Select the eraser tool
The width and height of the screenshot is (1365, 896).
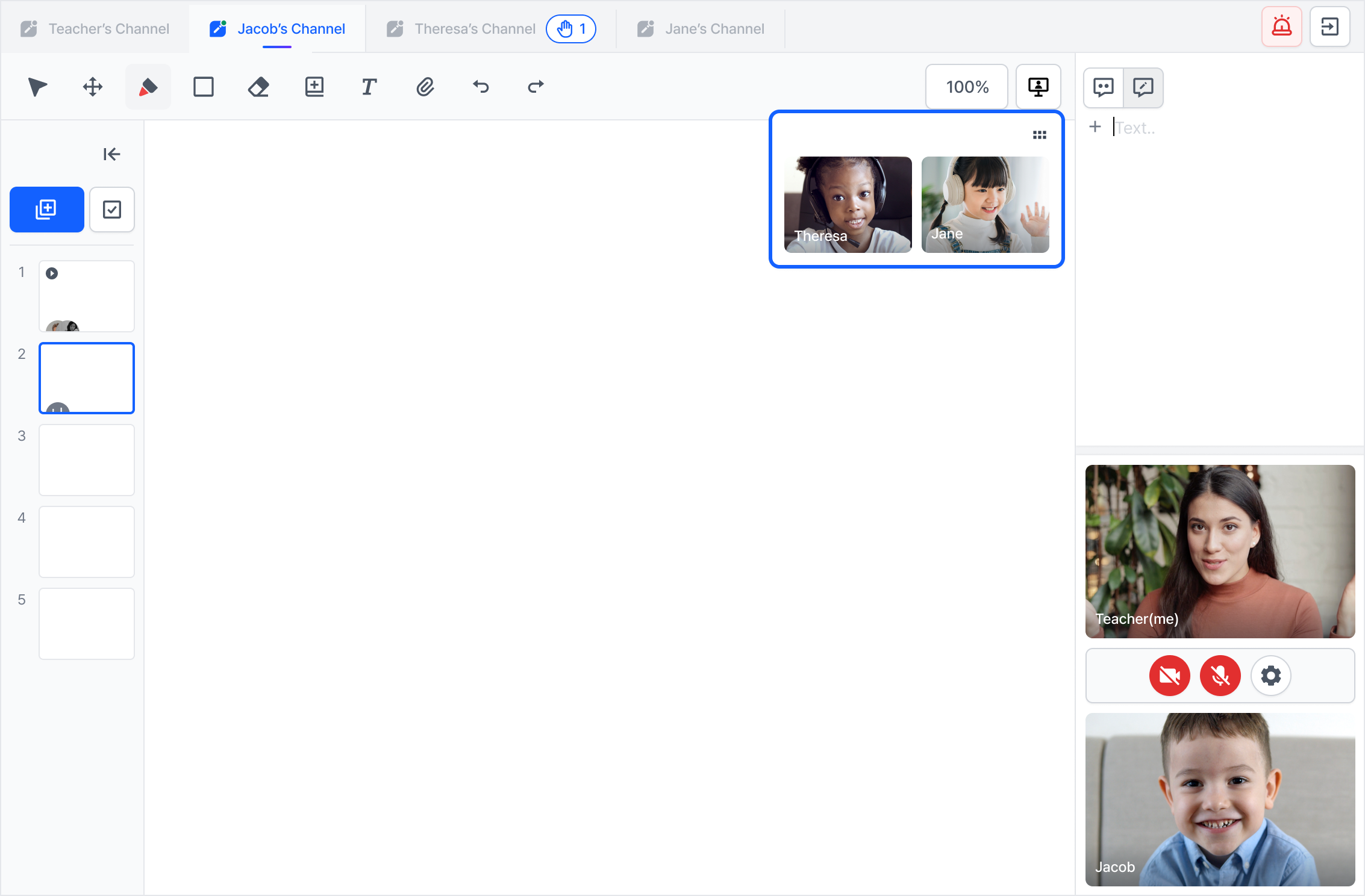(x=258, y=87)
